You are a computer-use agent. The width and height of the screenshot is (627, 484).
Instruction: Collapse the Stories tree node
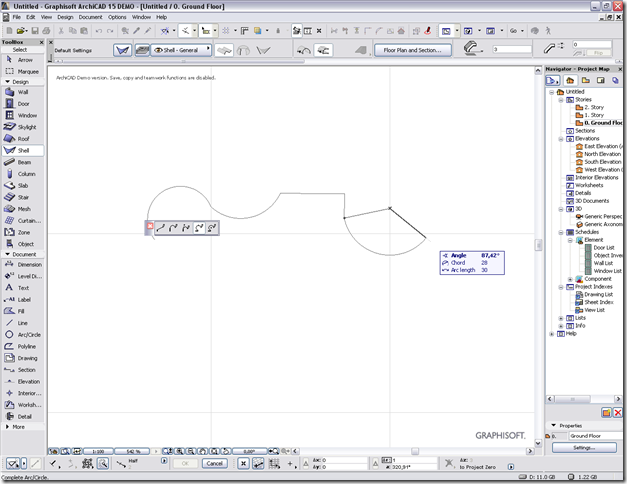pyautogui.click(x=561, y=100)
